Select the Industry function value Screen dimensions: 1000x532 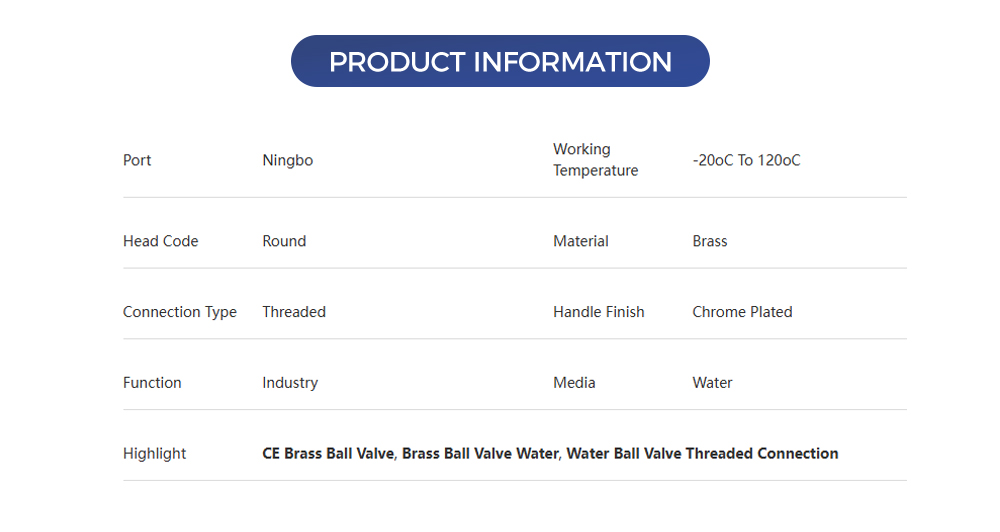[290, 383]
